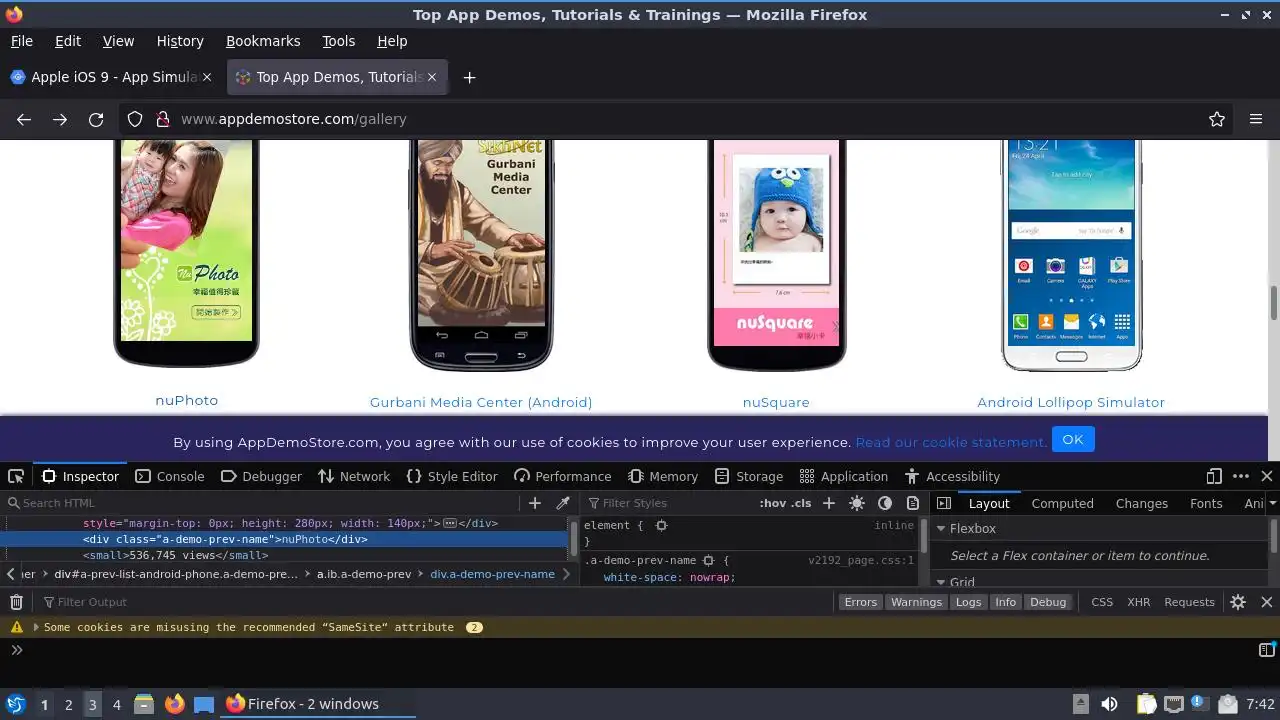
Task: Toggle the .cls classes panel
Action: tap(801, 503)
